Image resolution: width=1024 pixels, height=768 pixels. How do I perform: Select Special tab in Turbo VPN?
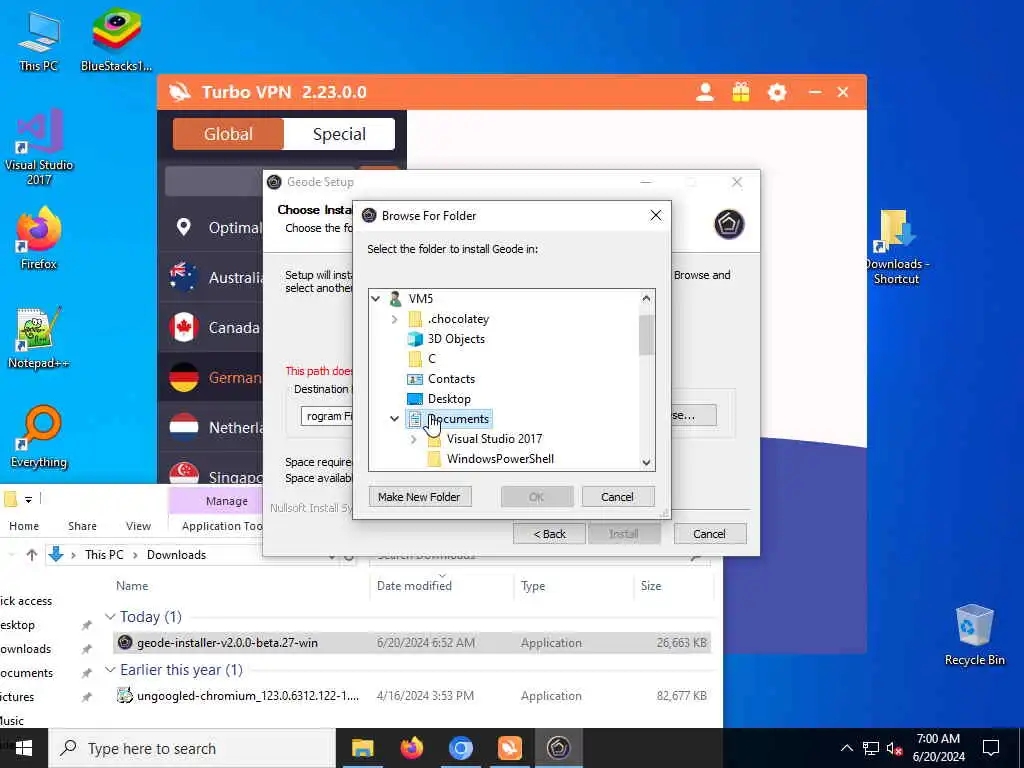click(339, 134)
